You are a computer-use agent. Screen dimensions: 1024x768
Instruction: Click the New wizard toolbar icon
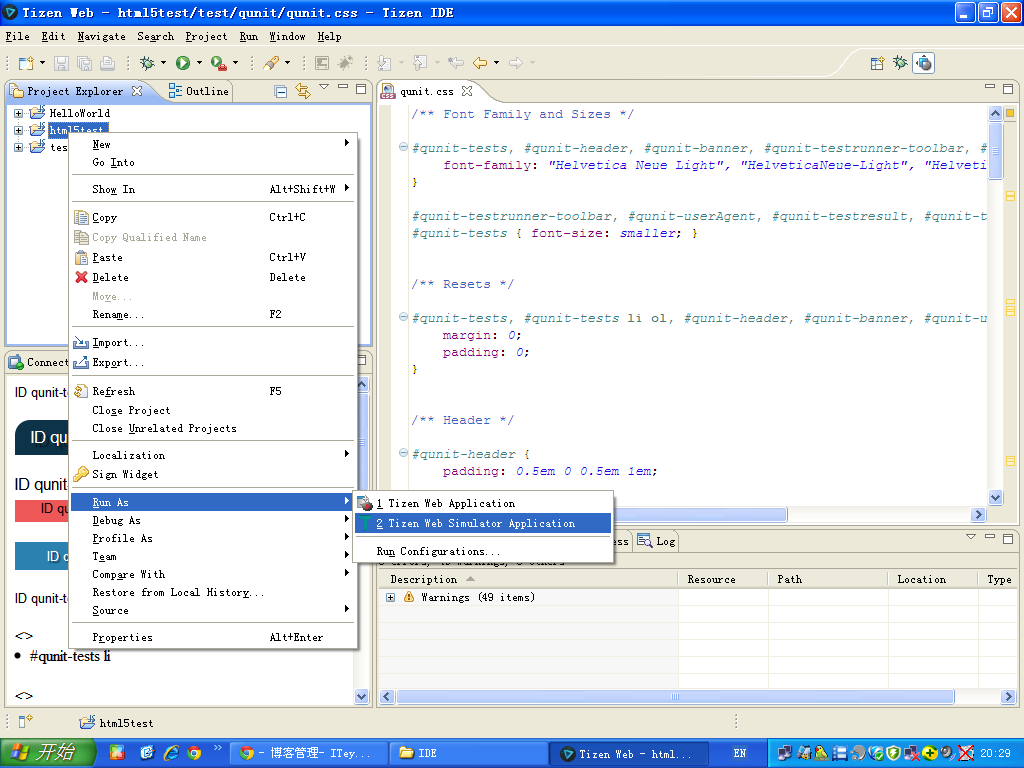pyautogui.click(x=26, y=63)
